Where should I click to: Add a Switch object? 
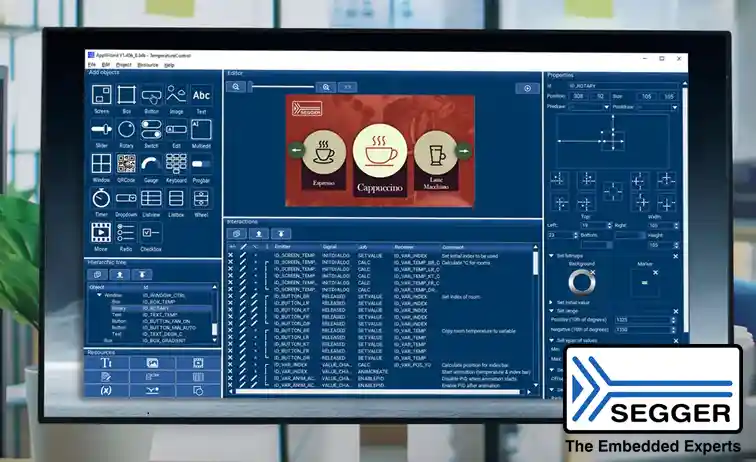pyautogui.click(x=151, y=129)
